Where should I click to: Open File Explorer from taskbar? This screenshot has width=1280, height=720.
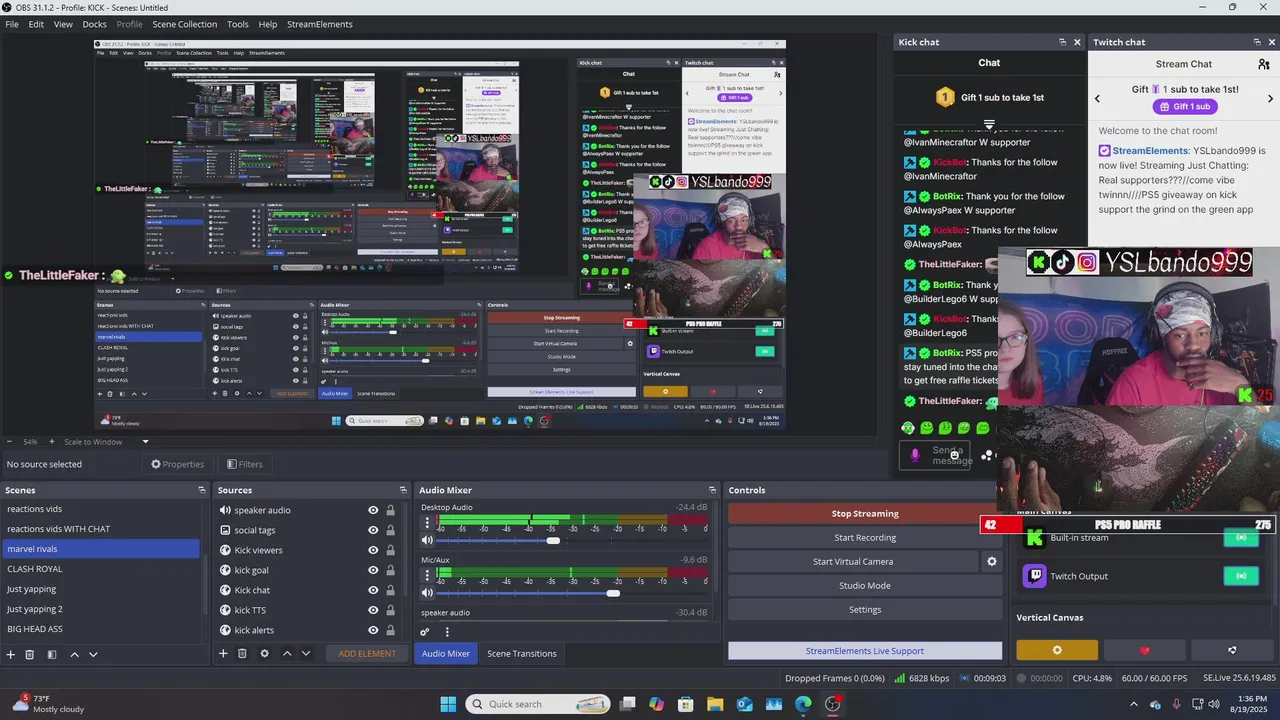[x=715, y=704]
